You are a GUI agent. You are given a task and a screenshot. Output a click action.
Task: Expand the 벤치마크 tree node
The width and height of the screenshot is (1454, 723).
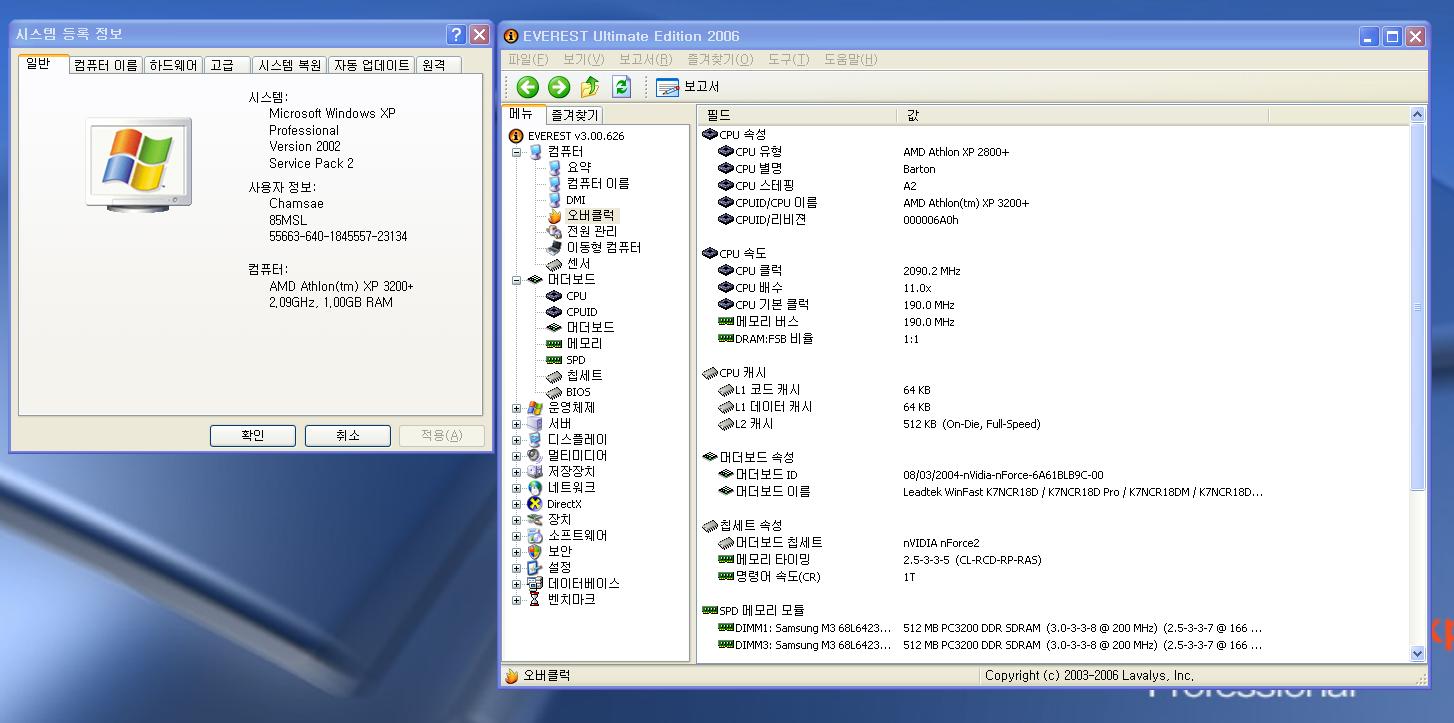click(x=516, y=600)
